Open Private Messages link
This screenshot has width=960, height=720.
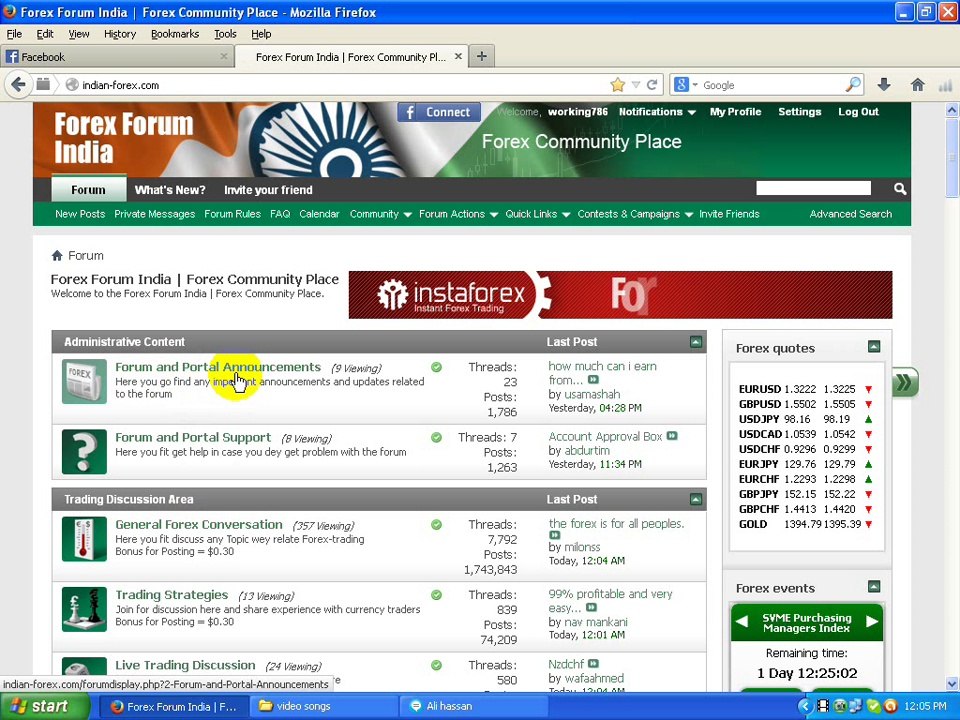point(154,214)
